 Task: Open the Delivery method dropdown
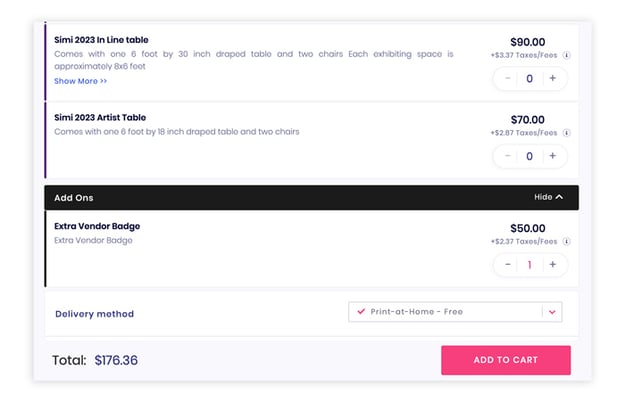(x=455, y=312)
